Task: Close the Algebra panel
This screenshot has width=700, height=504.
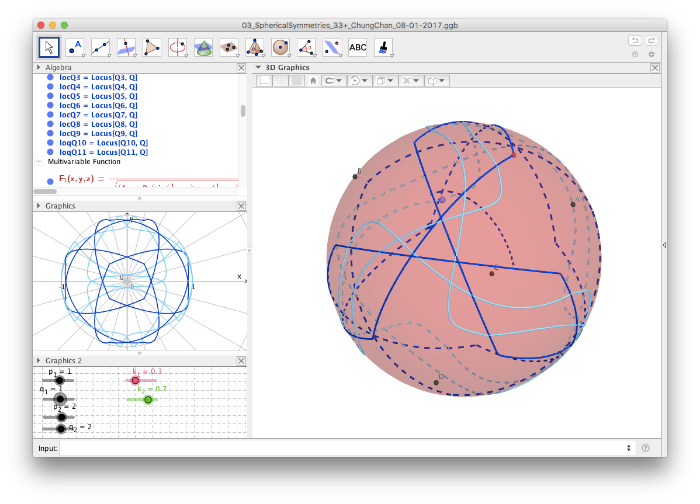Action: [241, 67]
